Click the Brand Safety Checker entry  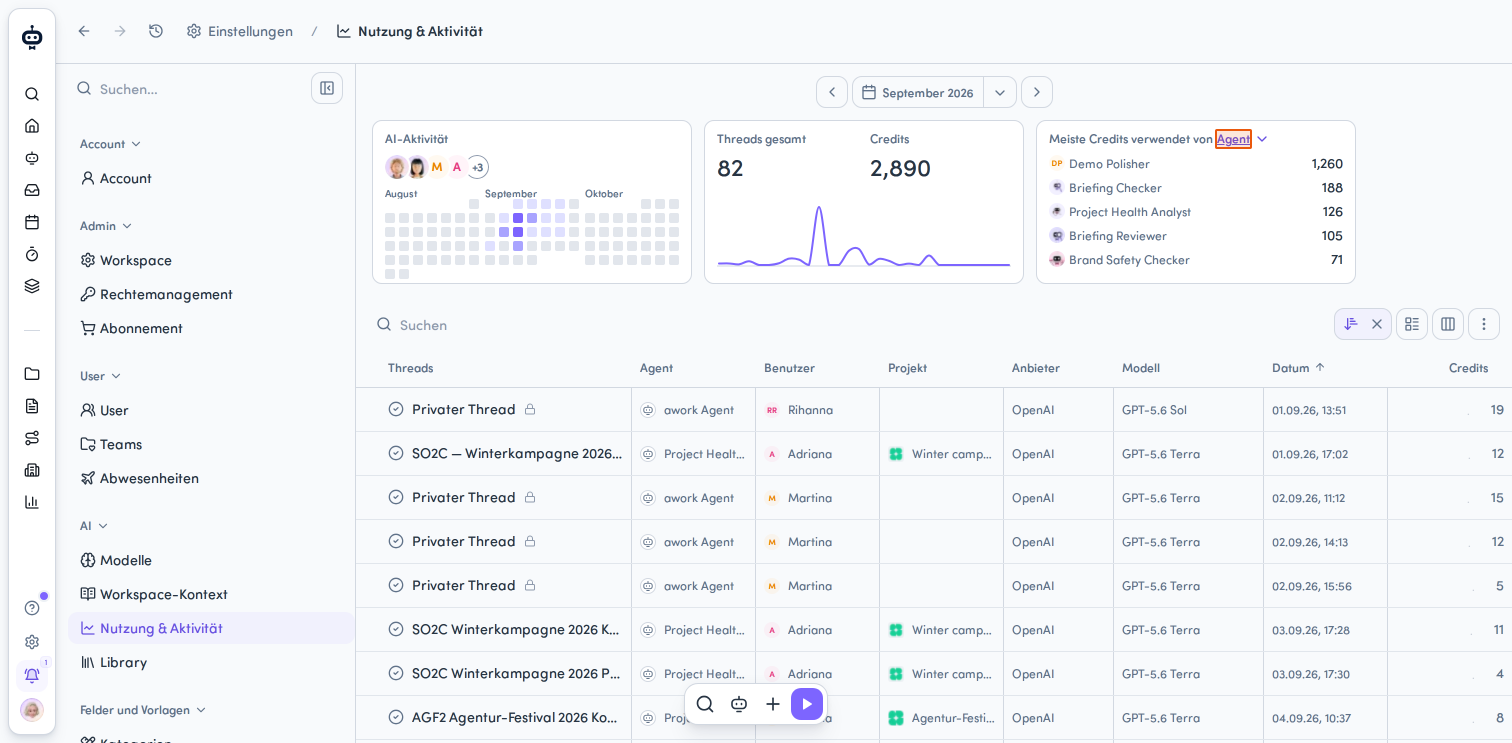pyautogui.click(x=1196, y=260)
